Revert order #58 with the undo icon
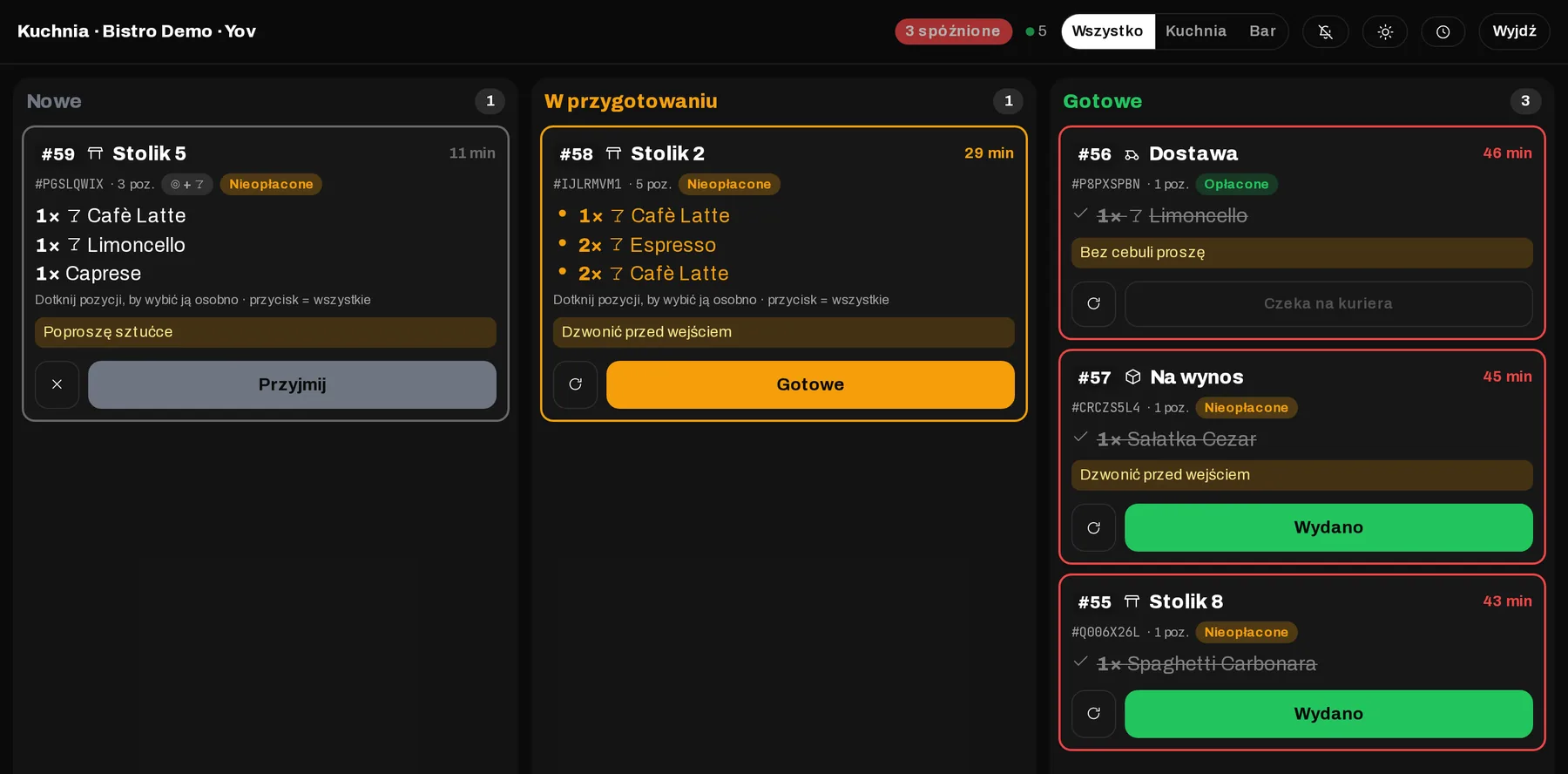This screenshot has height=774, width=1568. click(575, 384)
